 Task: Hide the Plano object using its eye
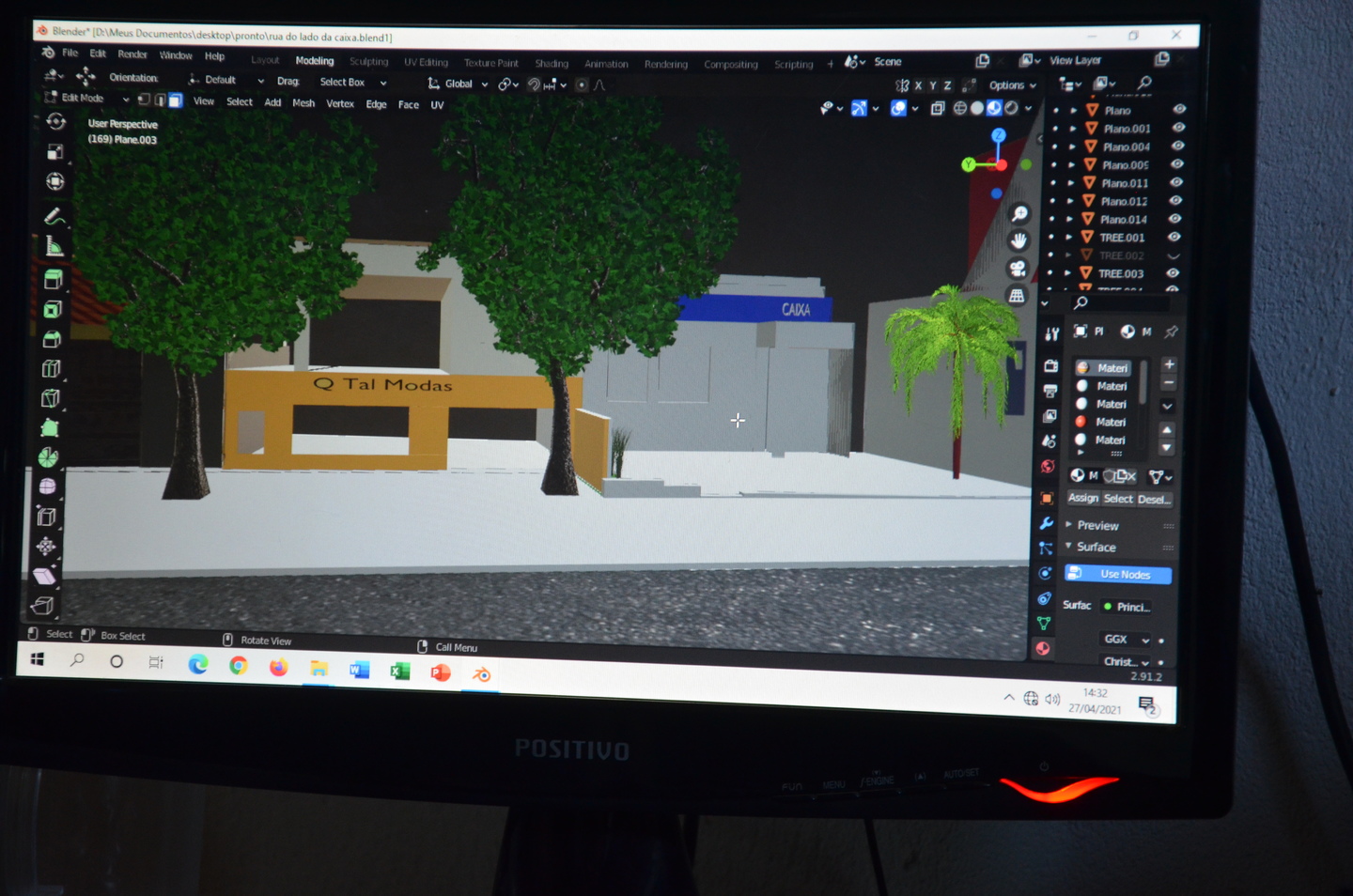(1179, 110)
